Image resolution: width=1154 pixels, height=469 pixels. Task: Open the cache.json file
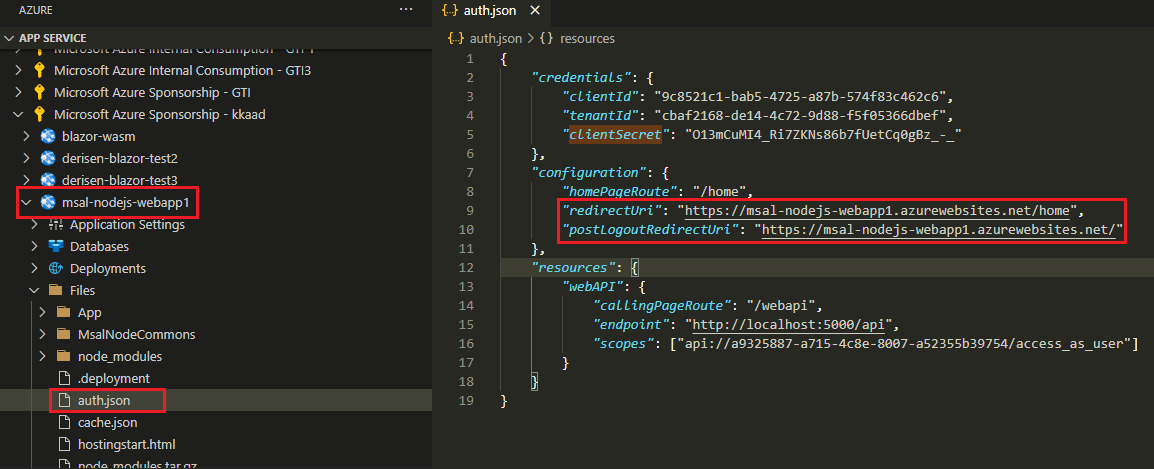coord(107,422)
